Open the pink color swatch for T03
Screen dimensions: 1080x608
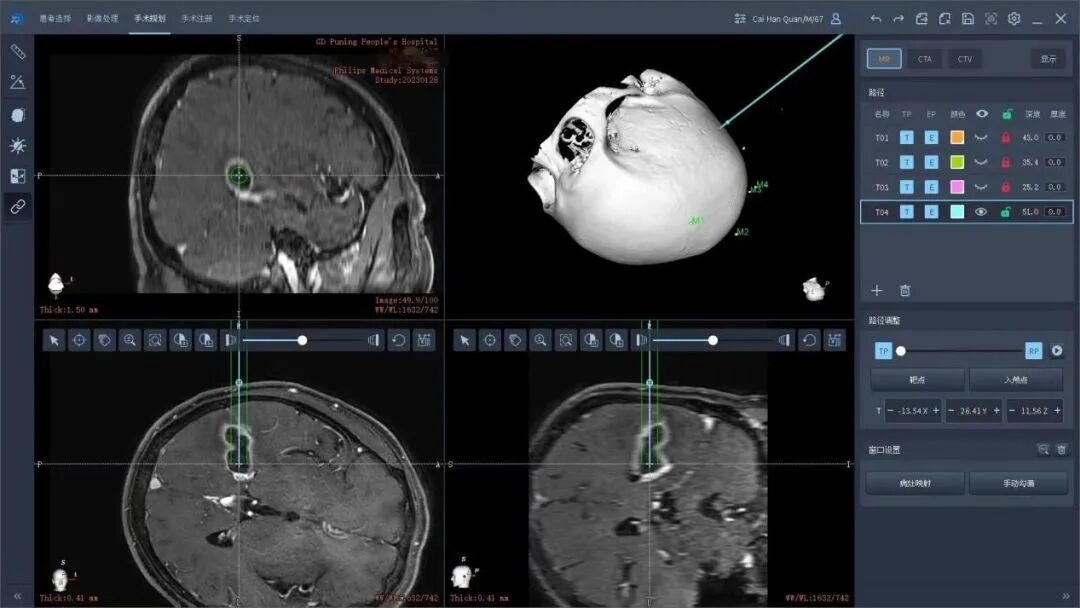[x=957, y=187]
